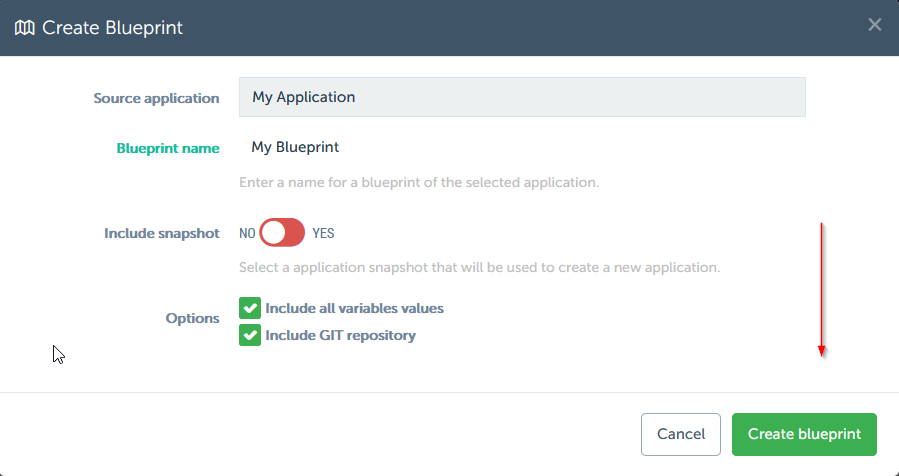Click the NO label beside the snapshot switch

(x=247, y=233)
